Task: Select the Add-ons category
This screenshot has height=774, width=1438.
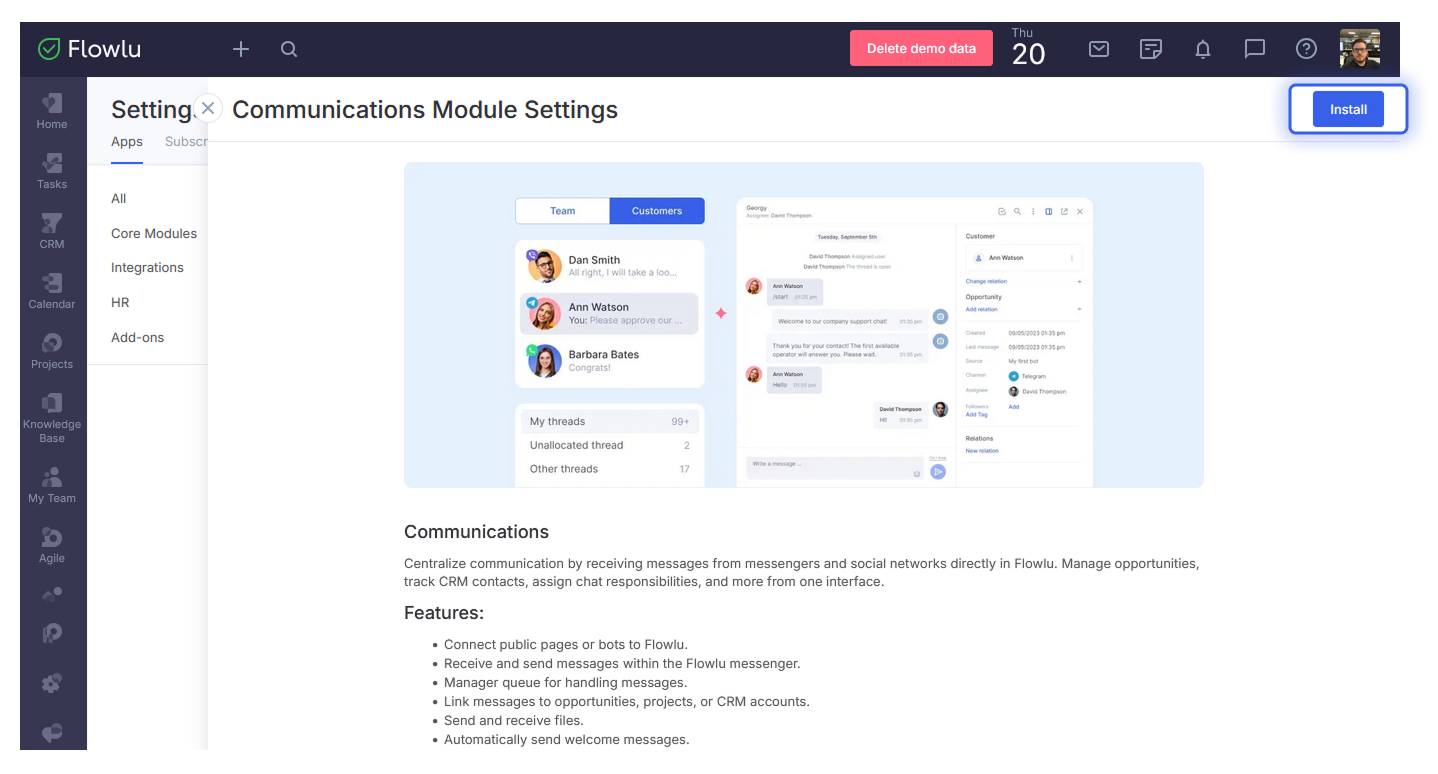Action: [137, 337]
